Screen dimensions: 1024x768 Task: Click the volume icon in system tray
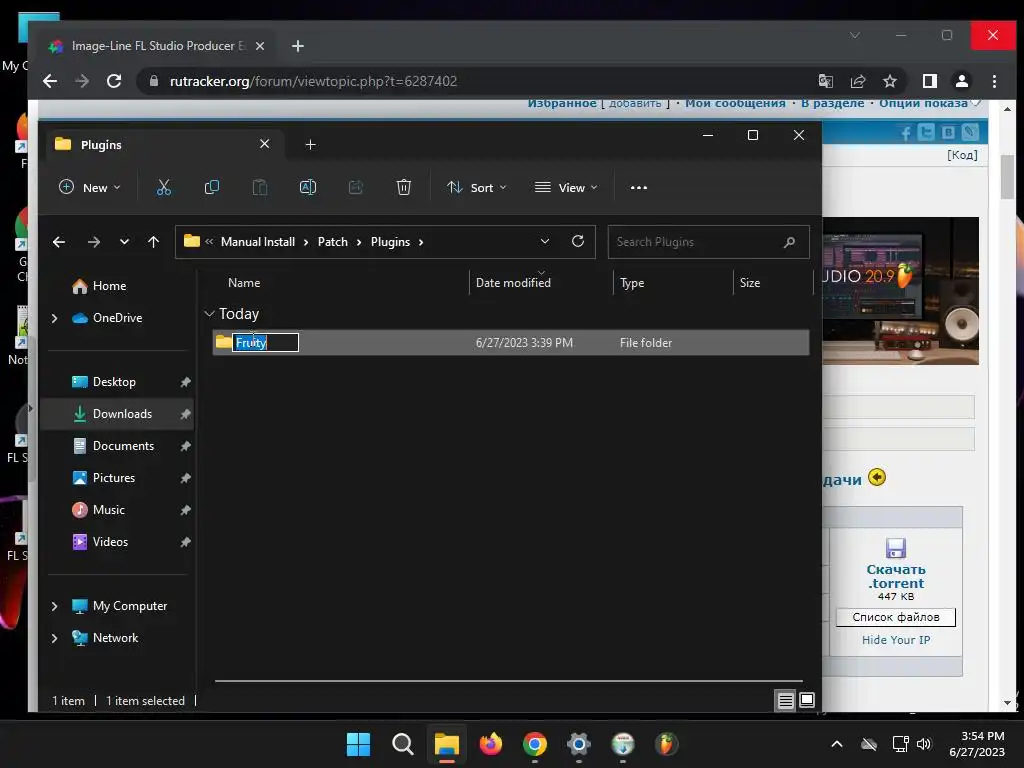pos(923,744)
